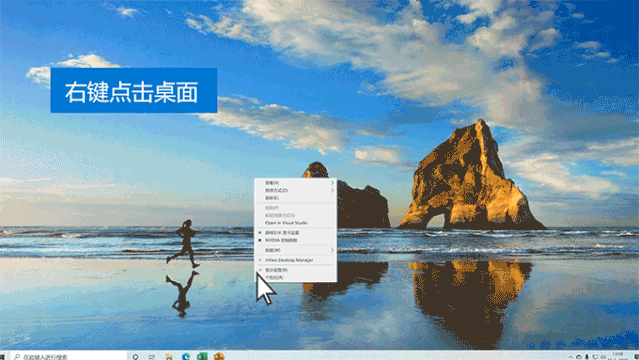Choose 个性化(R) at menu bottom
Screen dimensions: 639x360
[295, 278]
